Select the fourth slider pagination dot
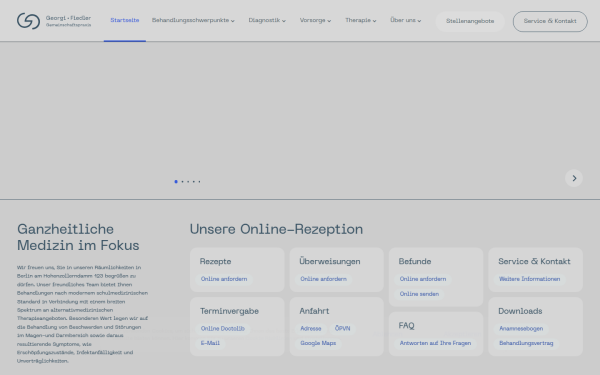Viewport: 600px width, 375px height. 194,181
